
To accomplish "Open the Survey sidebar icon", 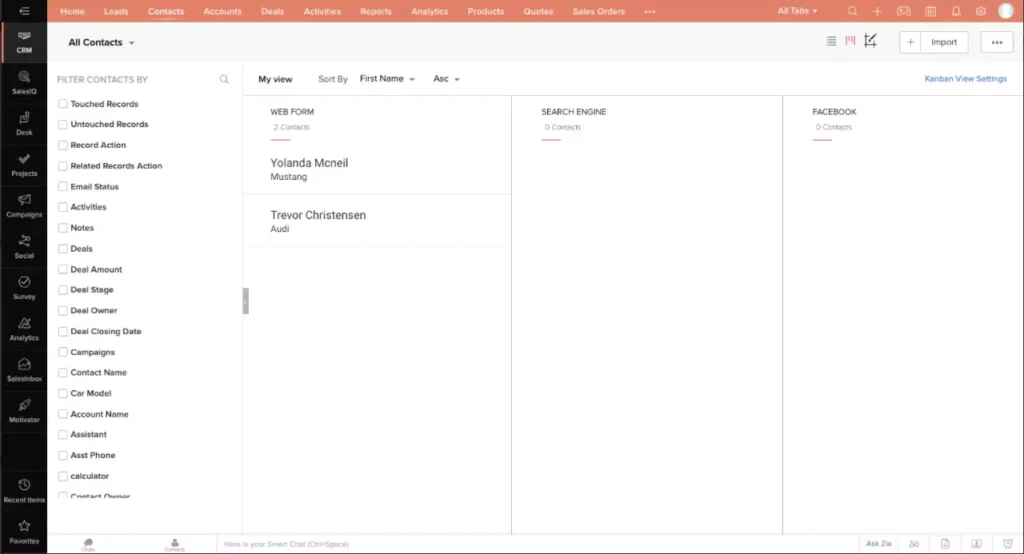I will (x=24, y=287).
